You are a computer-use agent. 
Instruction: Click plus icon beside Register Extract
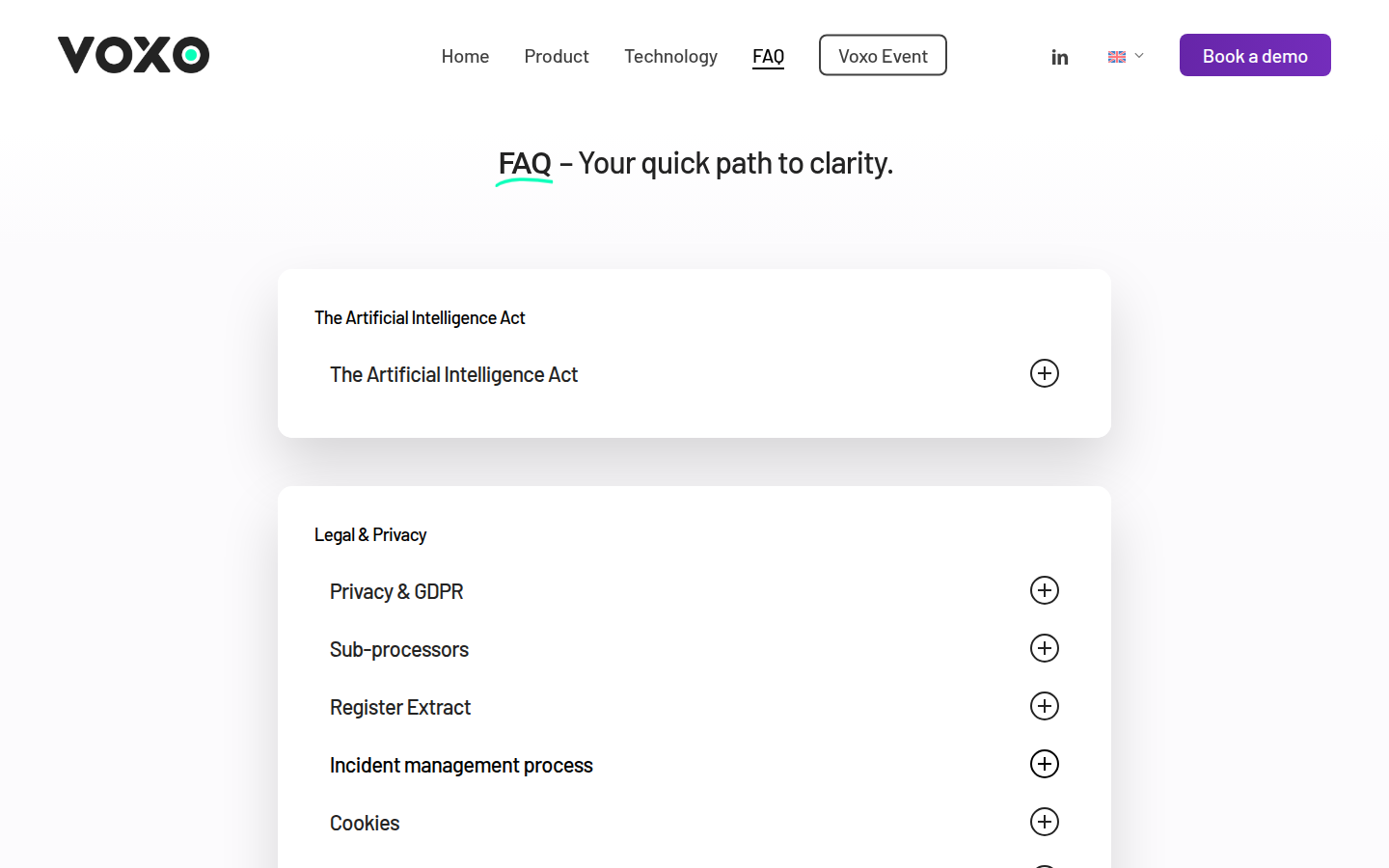tap(1044, 706)
